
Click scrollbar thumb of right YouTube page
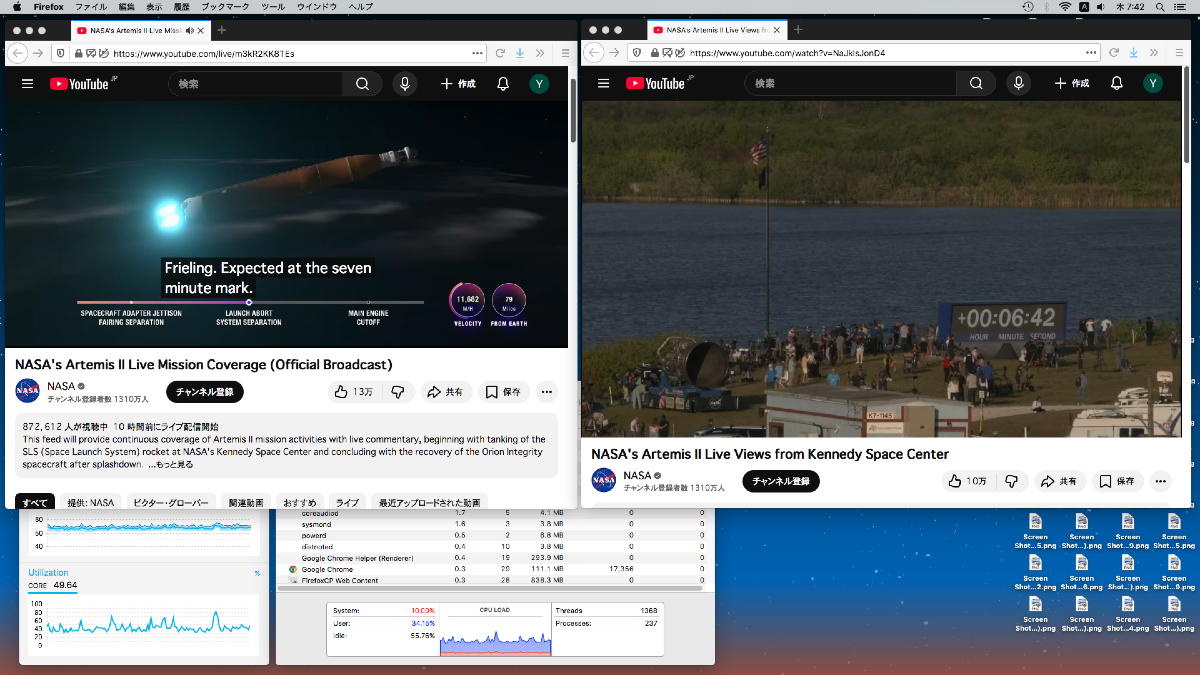(1187, 115)
